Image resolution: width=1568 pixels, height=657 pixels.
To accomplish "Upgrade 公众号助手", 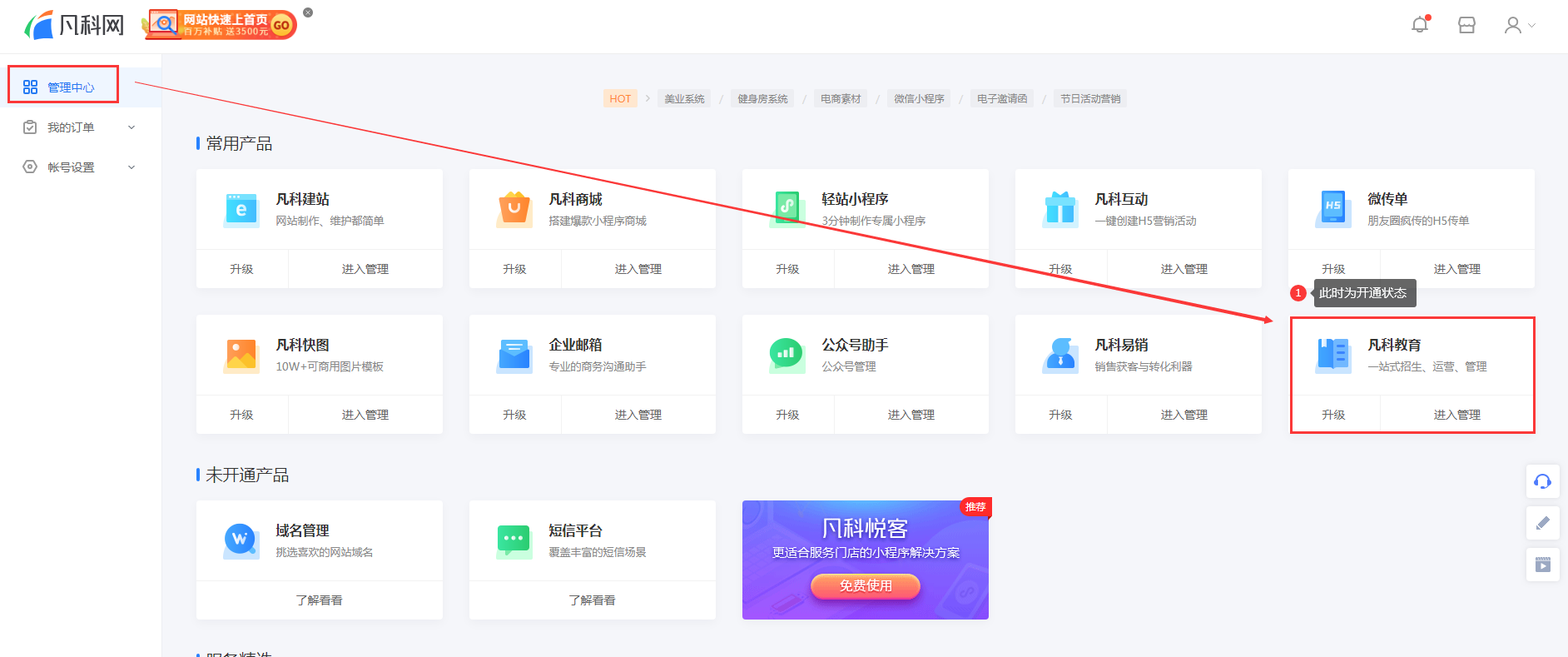I will 787,415.
